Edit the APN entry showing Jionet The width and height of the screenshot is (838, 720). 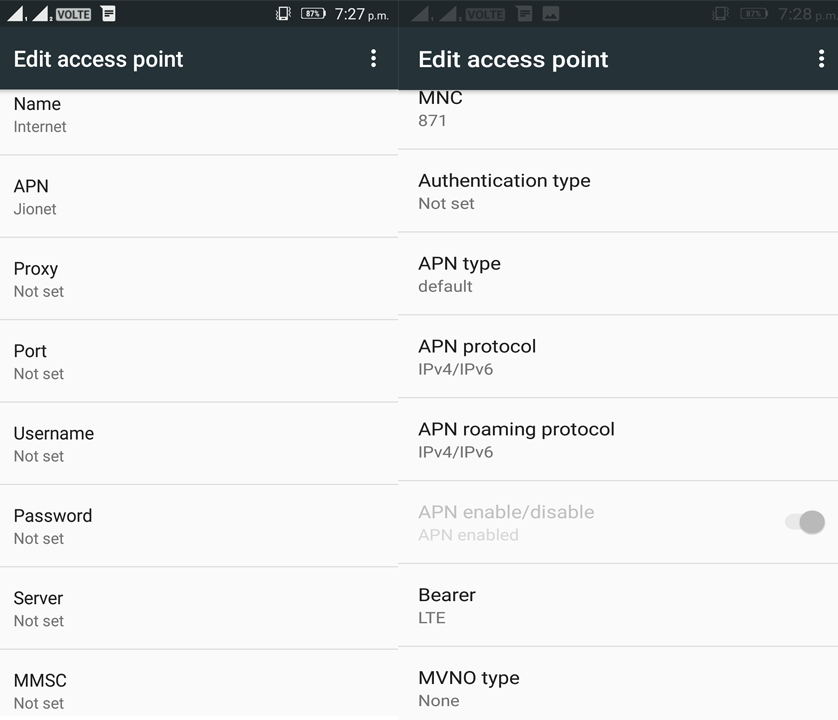[x=199, y=197]
